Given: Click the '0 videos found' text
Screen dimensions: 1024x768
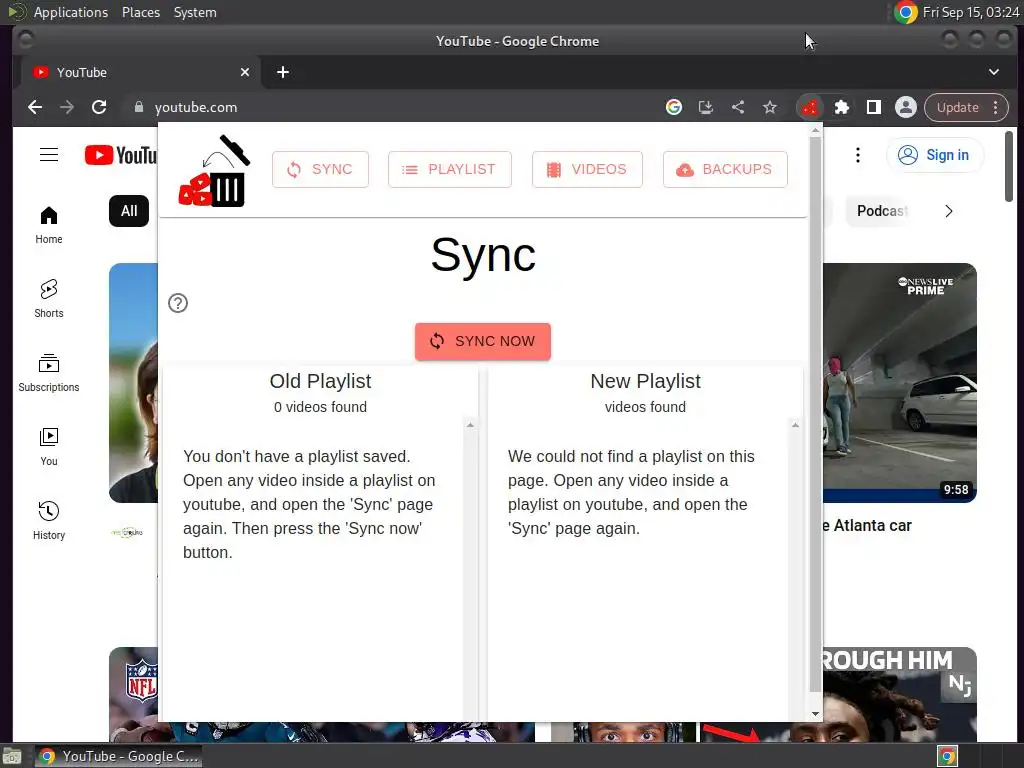Looking at the screenshot, I should click(x=321, y=407).
